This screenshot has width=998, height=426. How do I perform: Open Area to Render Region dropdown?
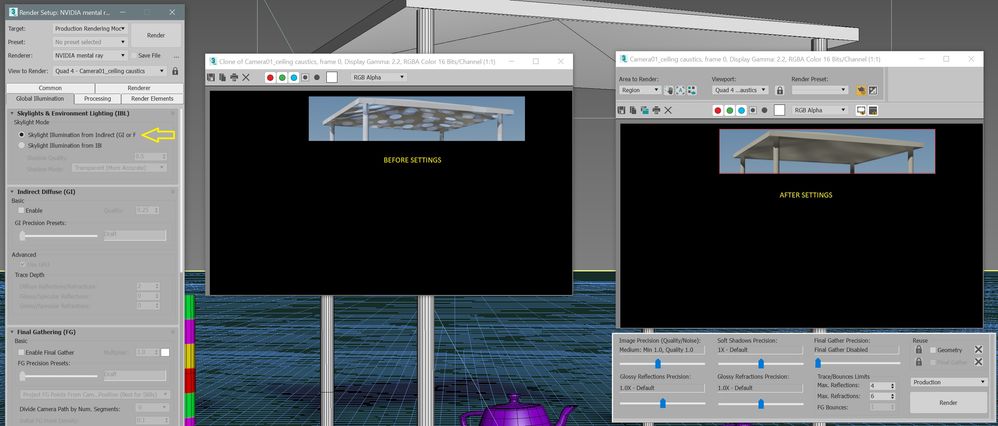(x=640, y=90)
